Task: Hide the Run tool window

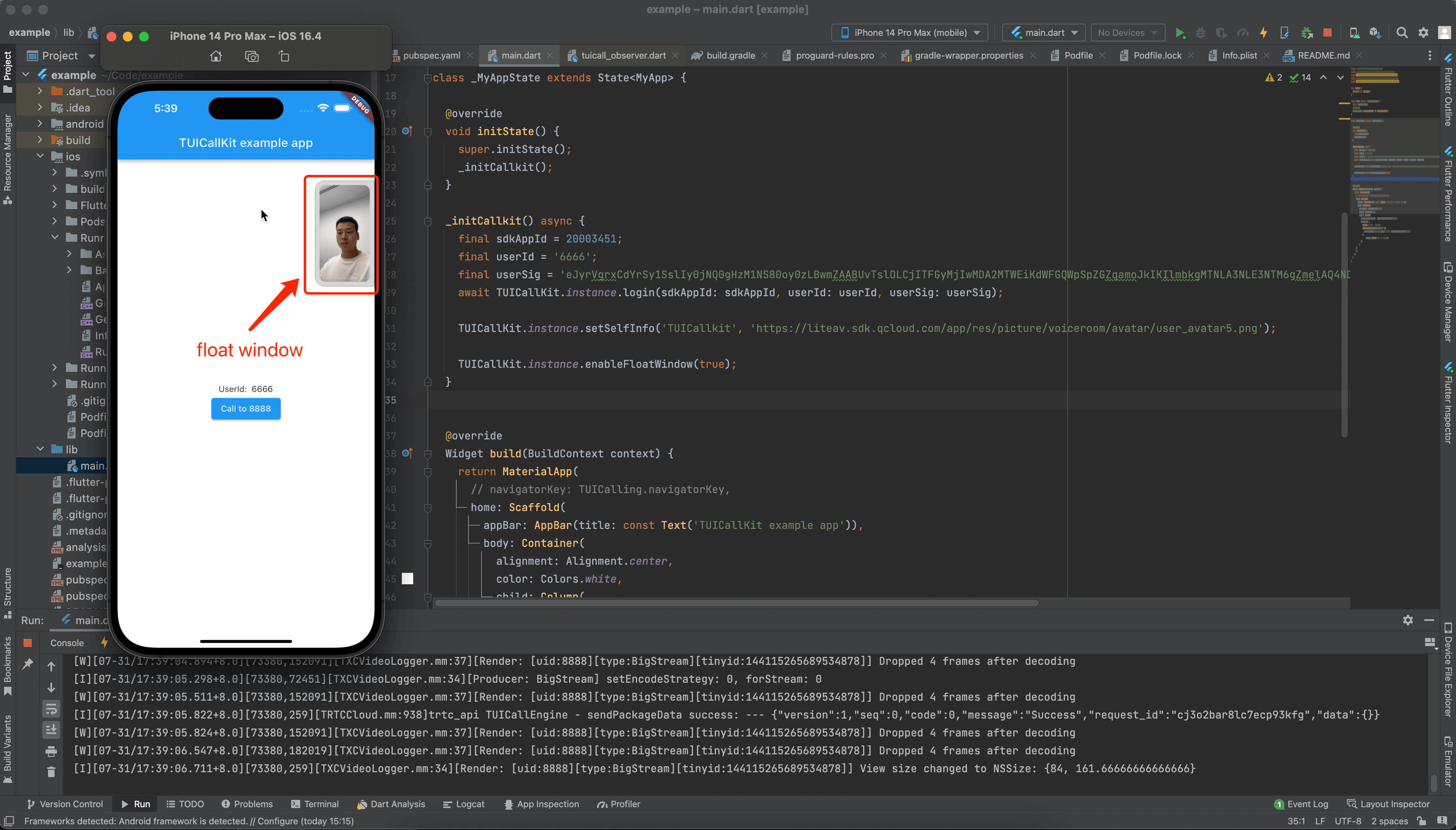Action: coord(1429,620)
